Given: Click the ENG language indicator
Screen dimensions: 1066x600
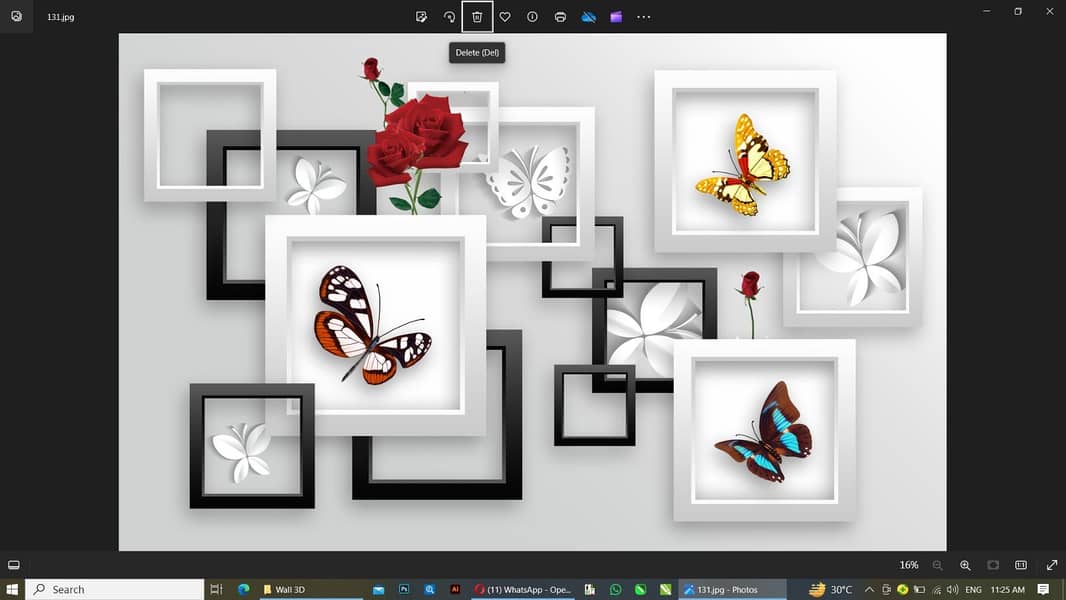Looking at the screenshot, I should (x=974, y=589).
